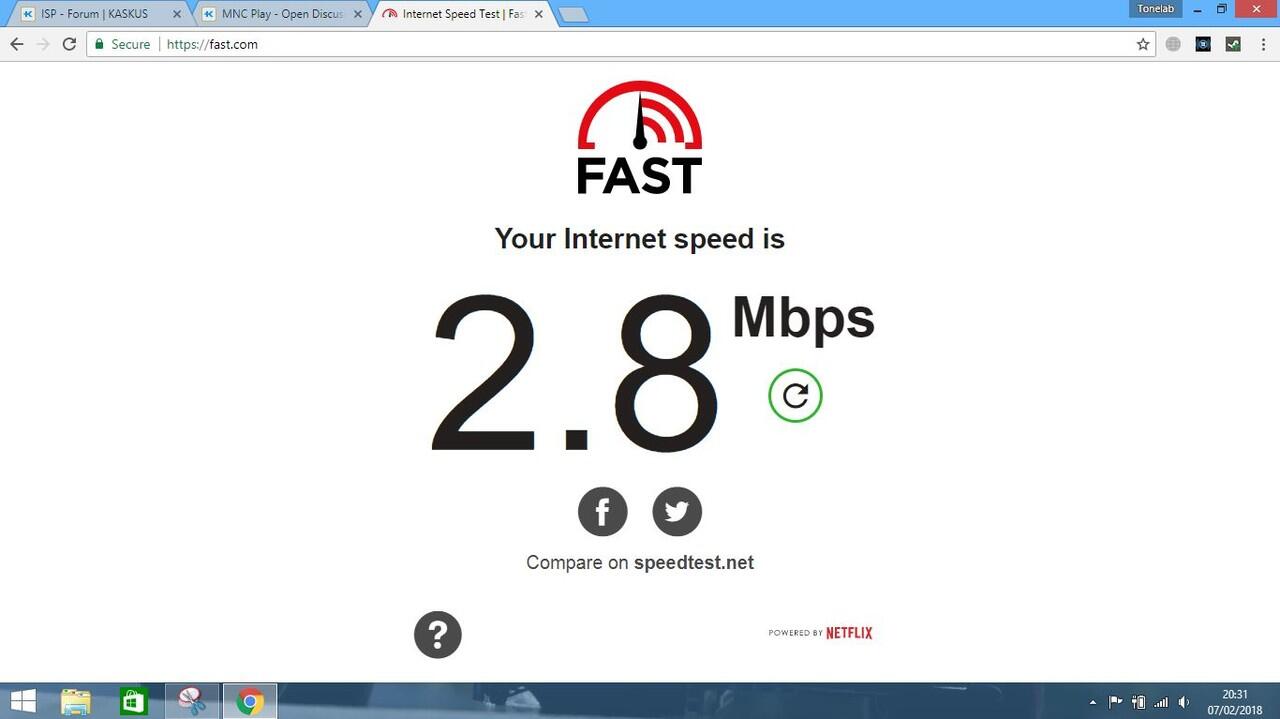The width and height of the screenshot is (1280, 719).
Task: Open a new tab
Action: point(573,14)
